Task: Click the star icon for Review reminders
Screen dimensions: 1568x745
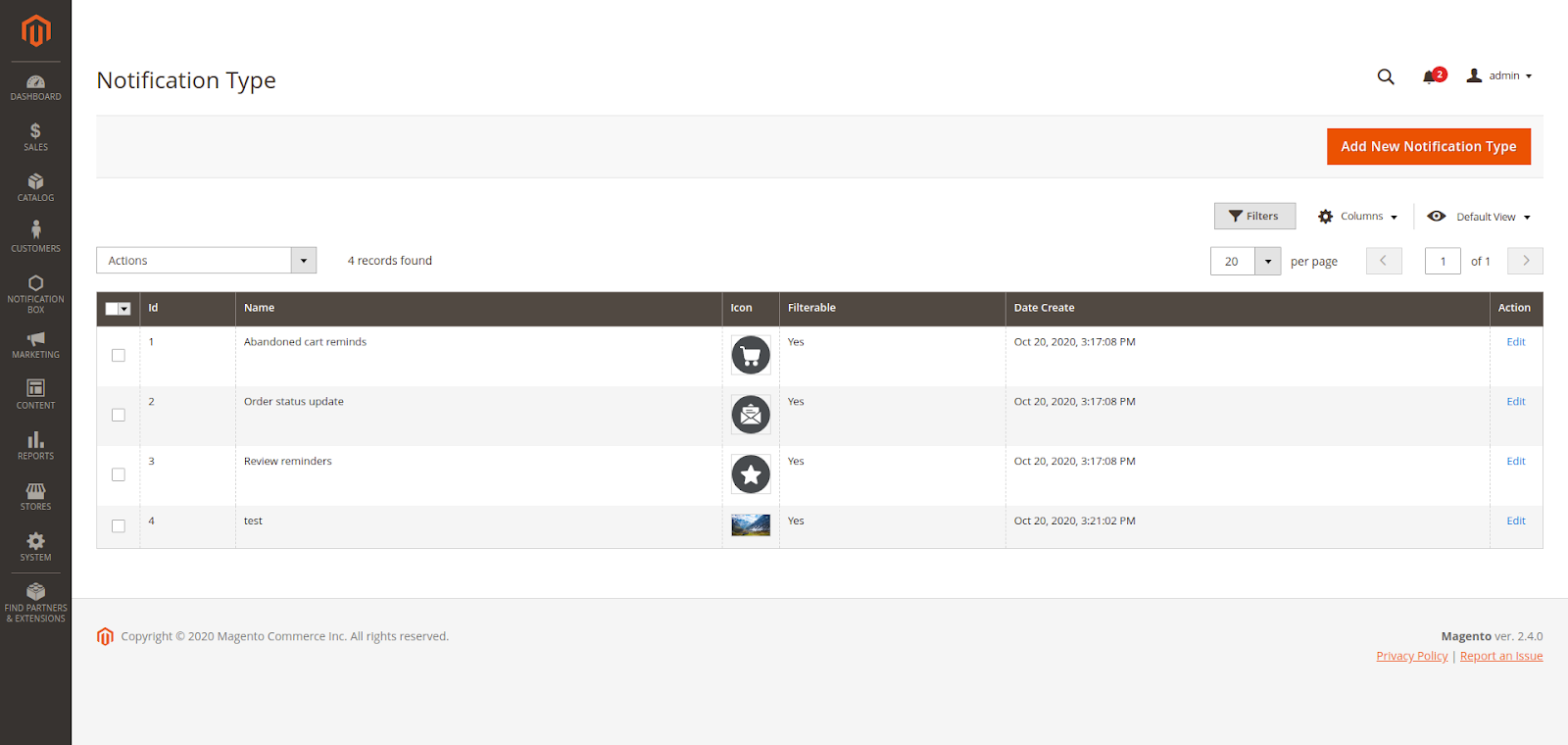Action: pyautogui.click(x=751, y=474)
